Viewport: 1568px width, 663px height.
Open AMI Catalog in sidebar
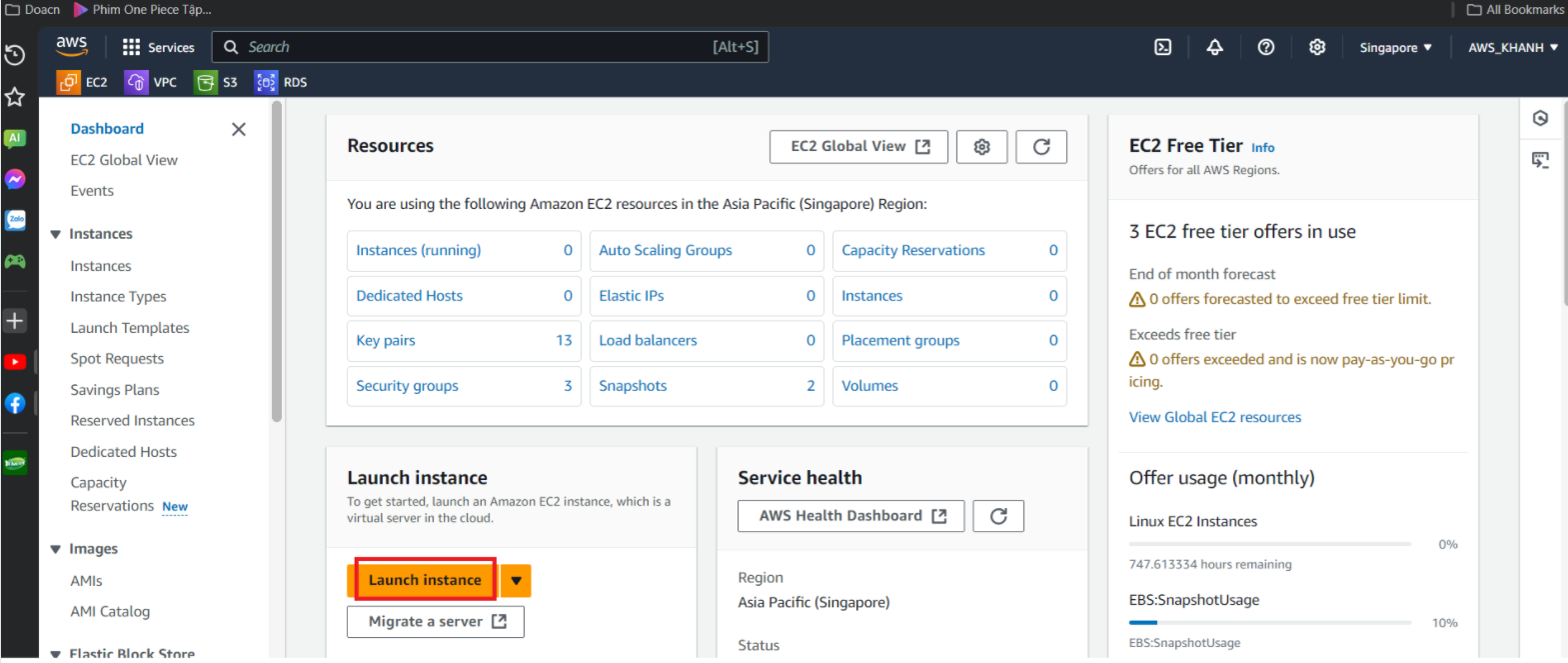110,612
